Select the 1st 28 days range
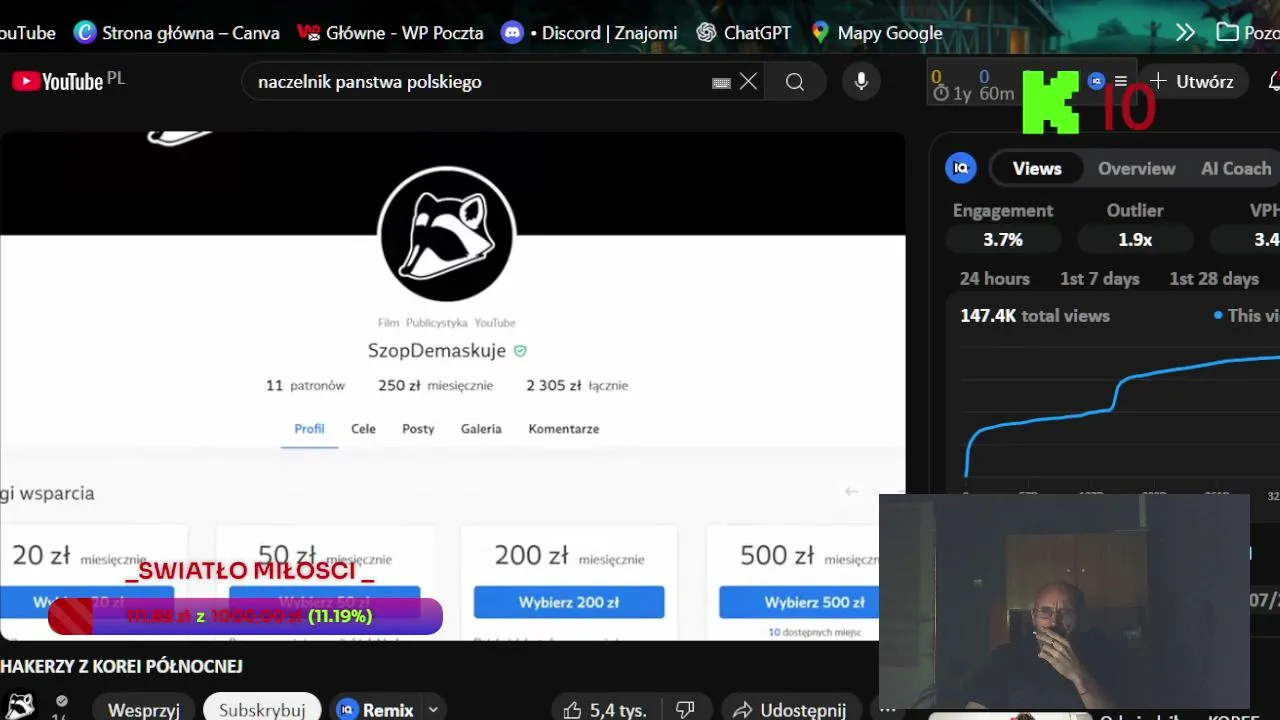The height and width of the screenshot is (720, 1280). pyautogui.click(x=1214, y=279)
